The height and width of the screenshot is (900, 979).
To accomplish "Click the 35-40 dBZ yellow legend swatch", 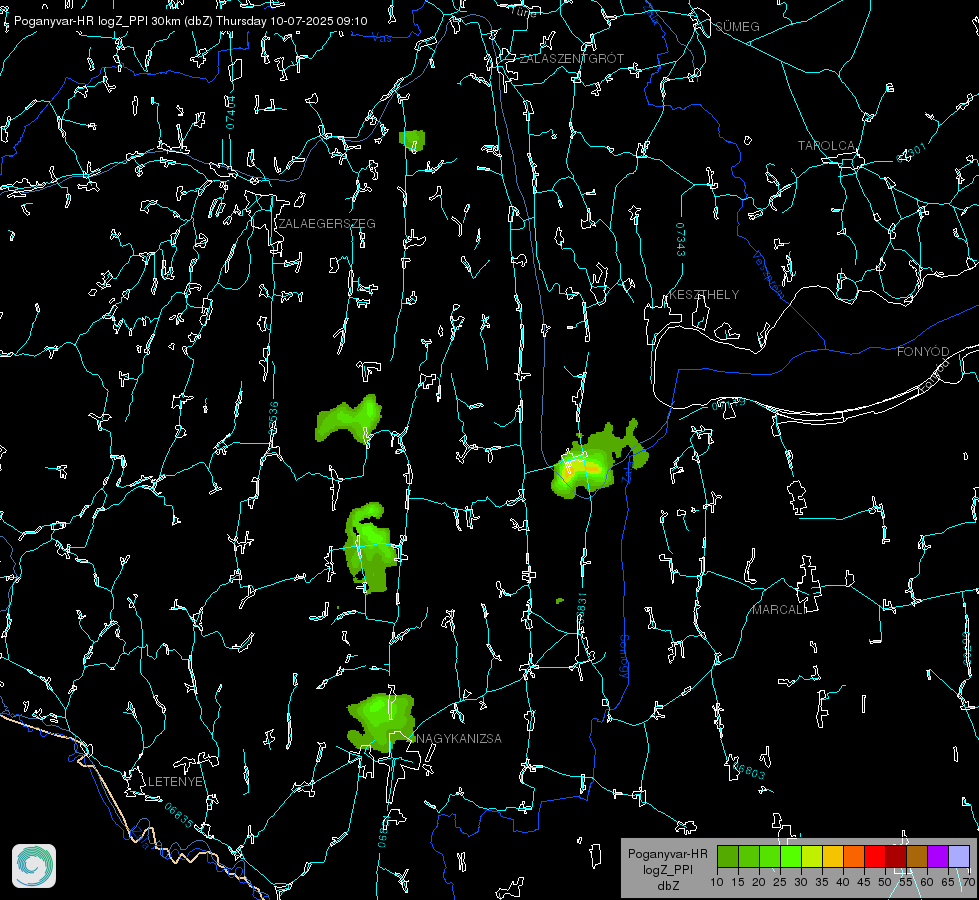I will coord(833,856).
